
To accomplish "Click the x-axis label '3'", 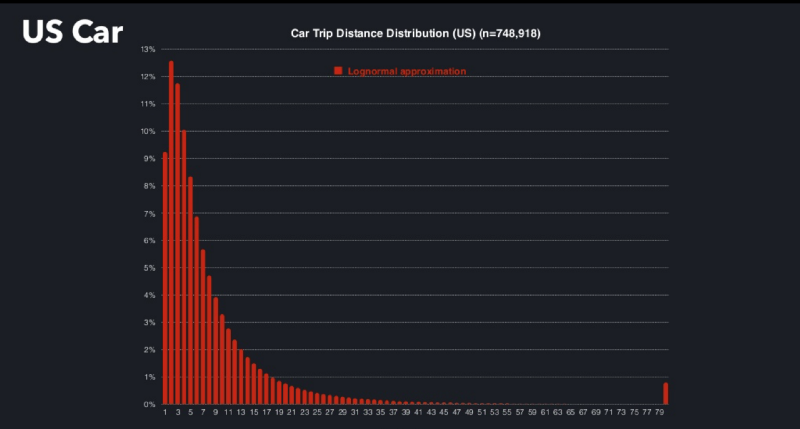I will (178, 412).
